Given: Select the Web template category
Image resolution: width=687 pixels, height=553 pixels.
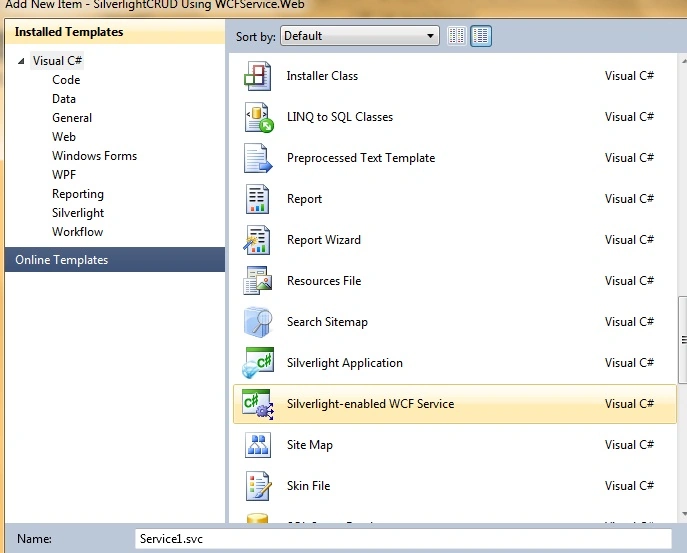Looking at the screenshot, I should coord(64,137).
